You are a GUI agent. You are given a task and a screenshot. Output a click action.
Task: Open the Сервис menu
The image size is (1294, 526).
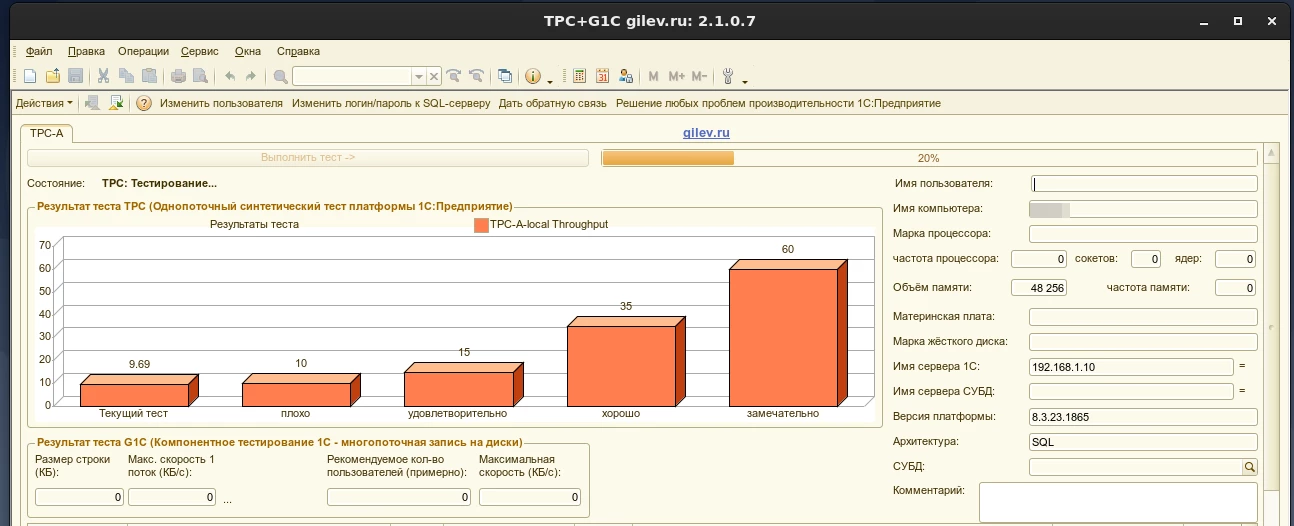(x=200, y=51)
